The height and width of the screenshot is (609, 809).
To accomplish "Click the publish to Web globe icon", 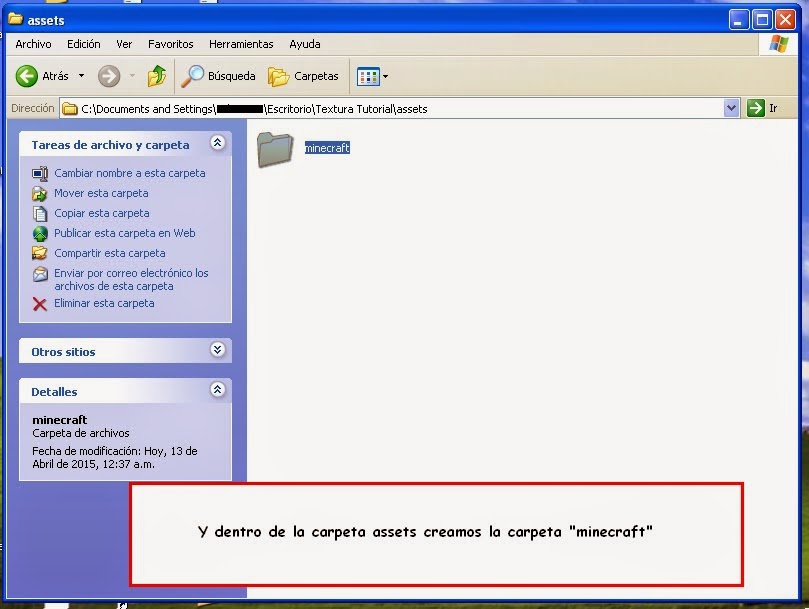I will 40,234.
